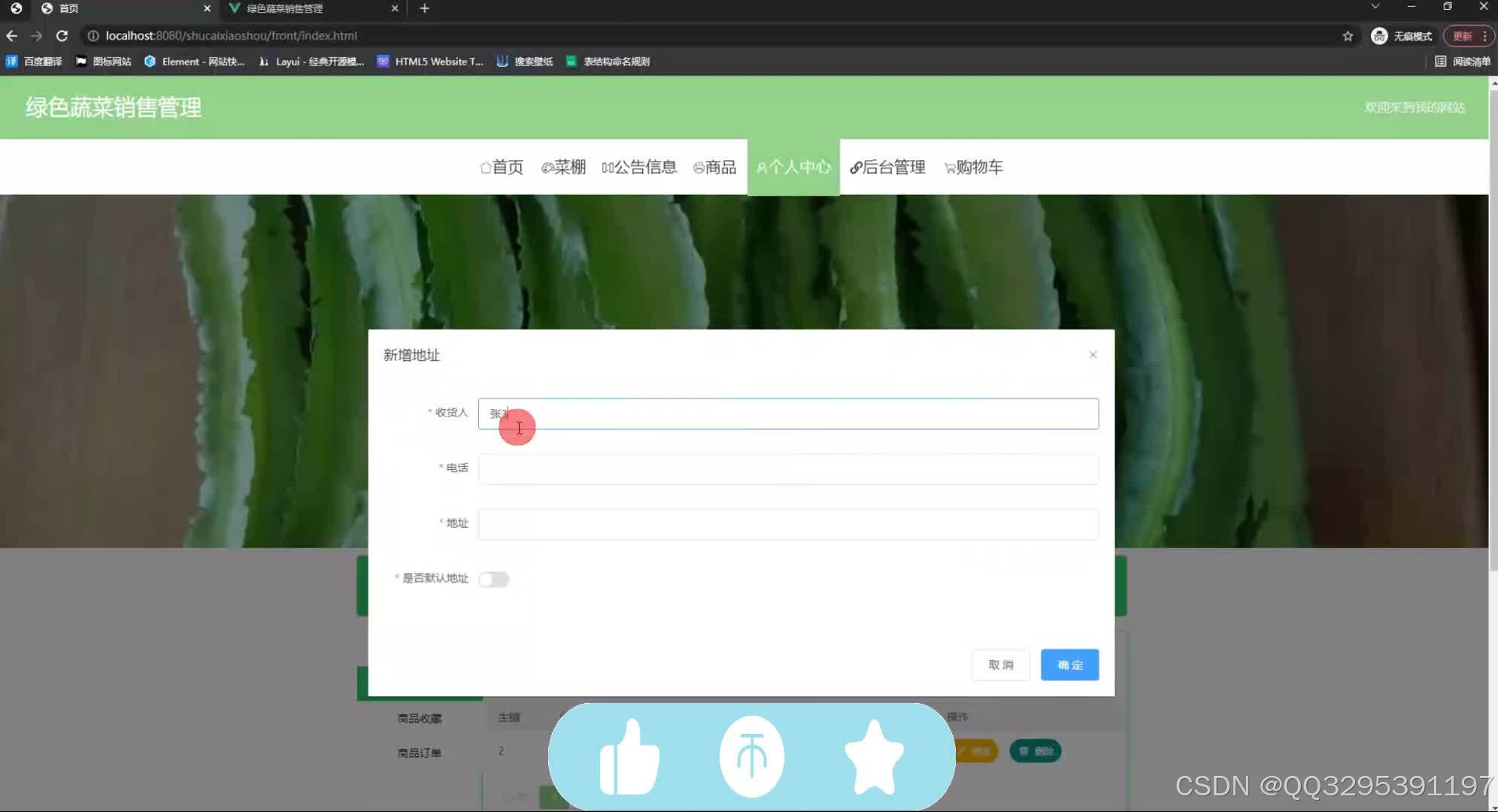The width and height of the screenshot is (1498, 812).
Task: Click the browser back navigation button
Action: pyautogui.click(x=12, y=35)
